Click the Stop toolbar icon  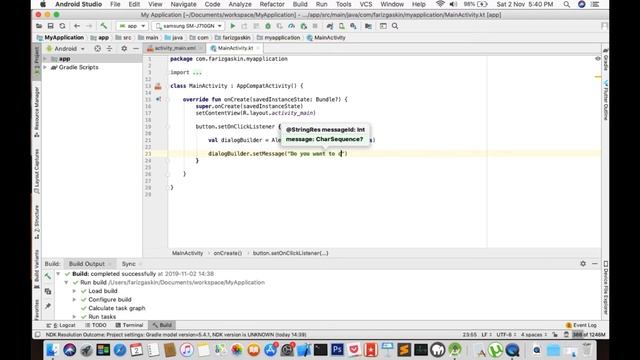point(315,26)
